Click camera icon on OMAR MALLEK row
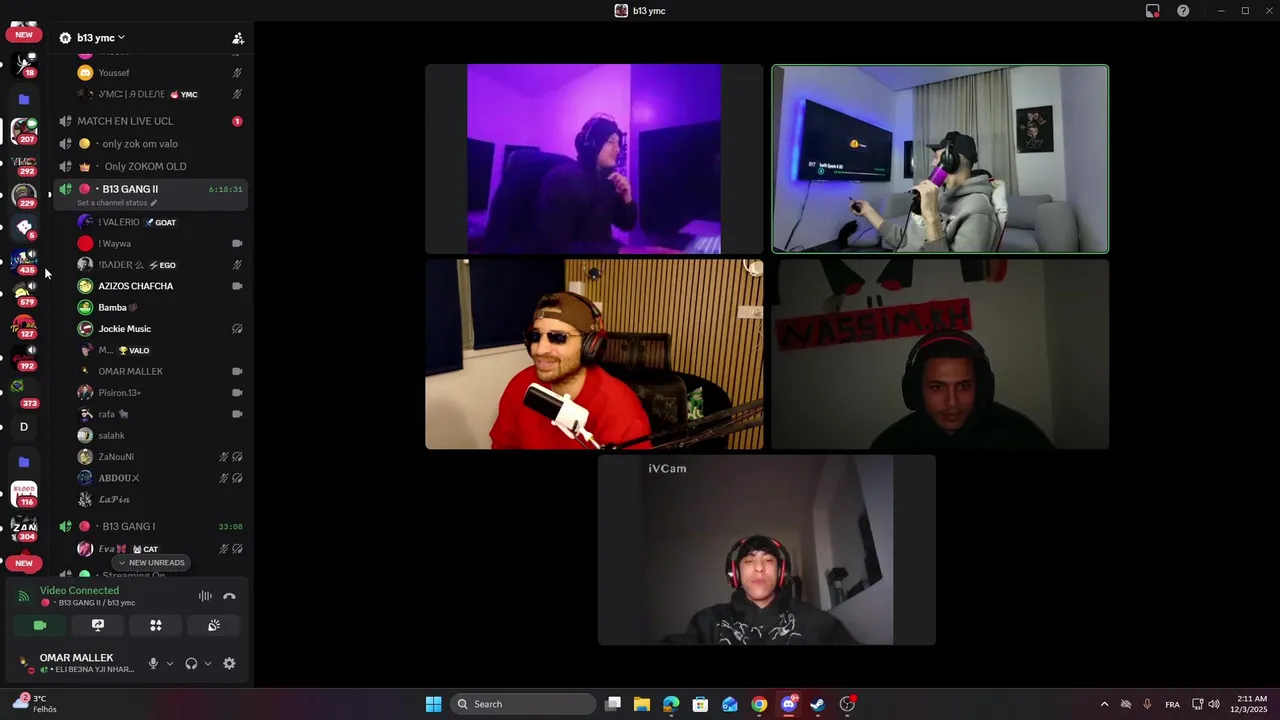Image resolution: width=1280 pixels, height=720 pixels. coord(237,371)
